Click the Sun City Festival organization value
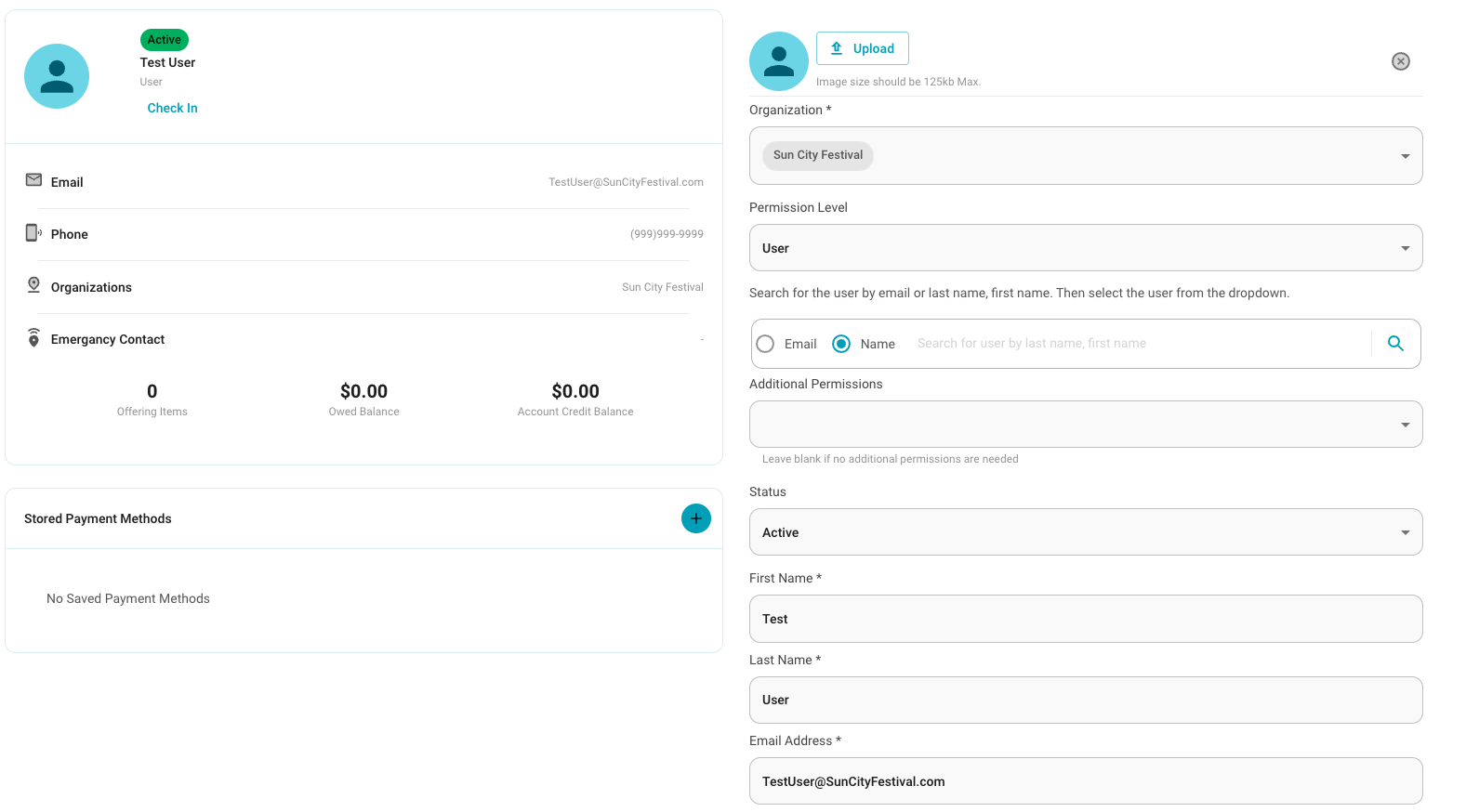 click(x=663, y=287)
